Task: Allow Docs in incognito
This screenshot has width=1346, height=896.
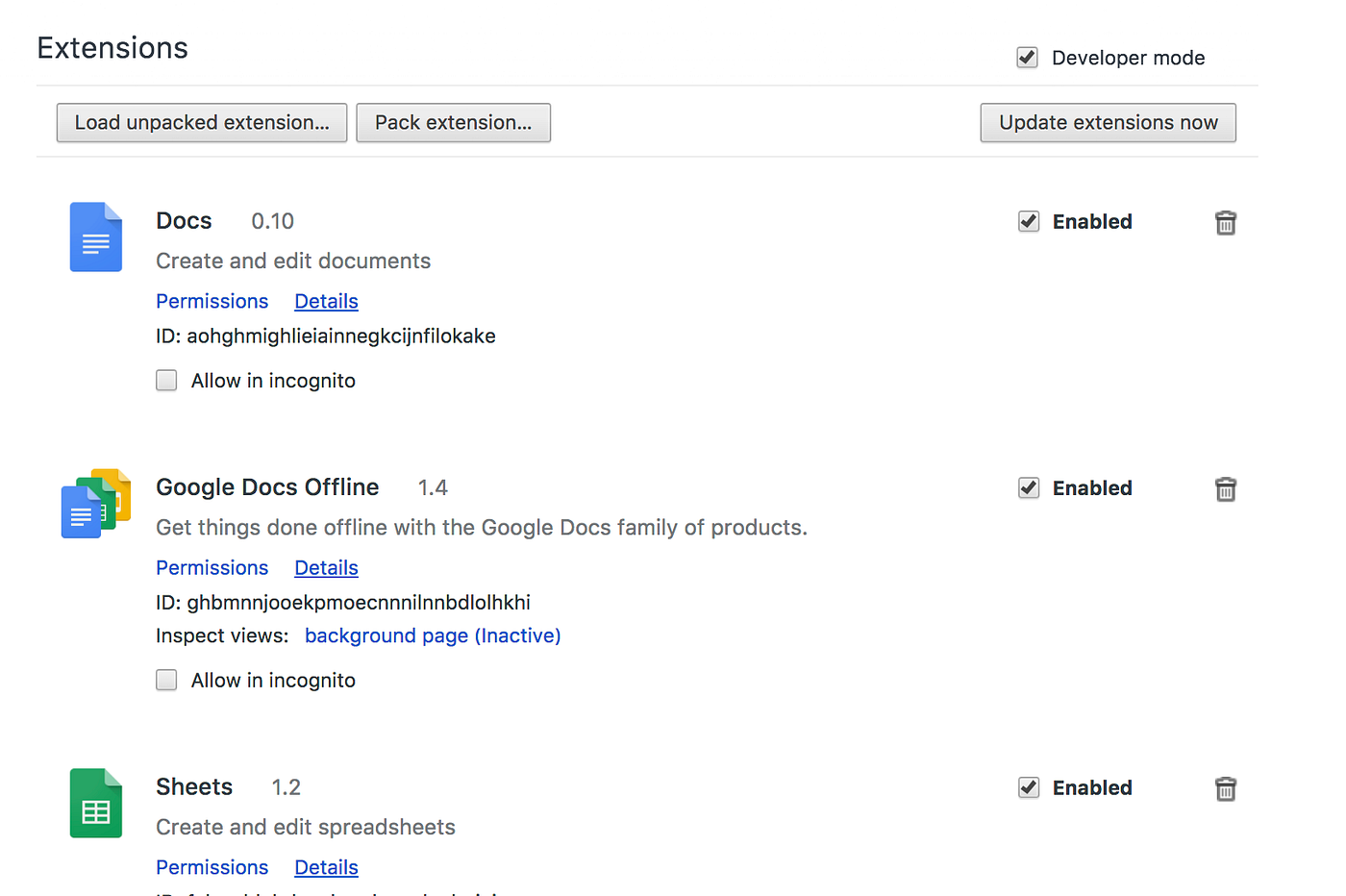Action: [x=166, y=380]
